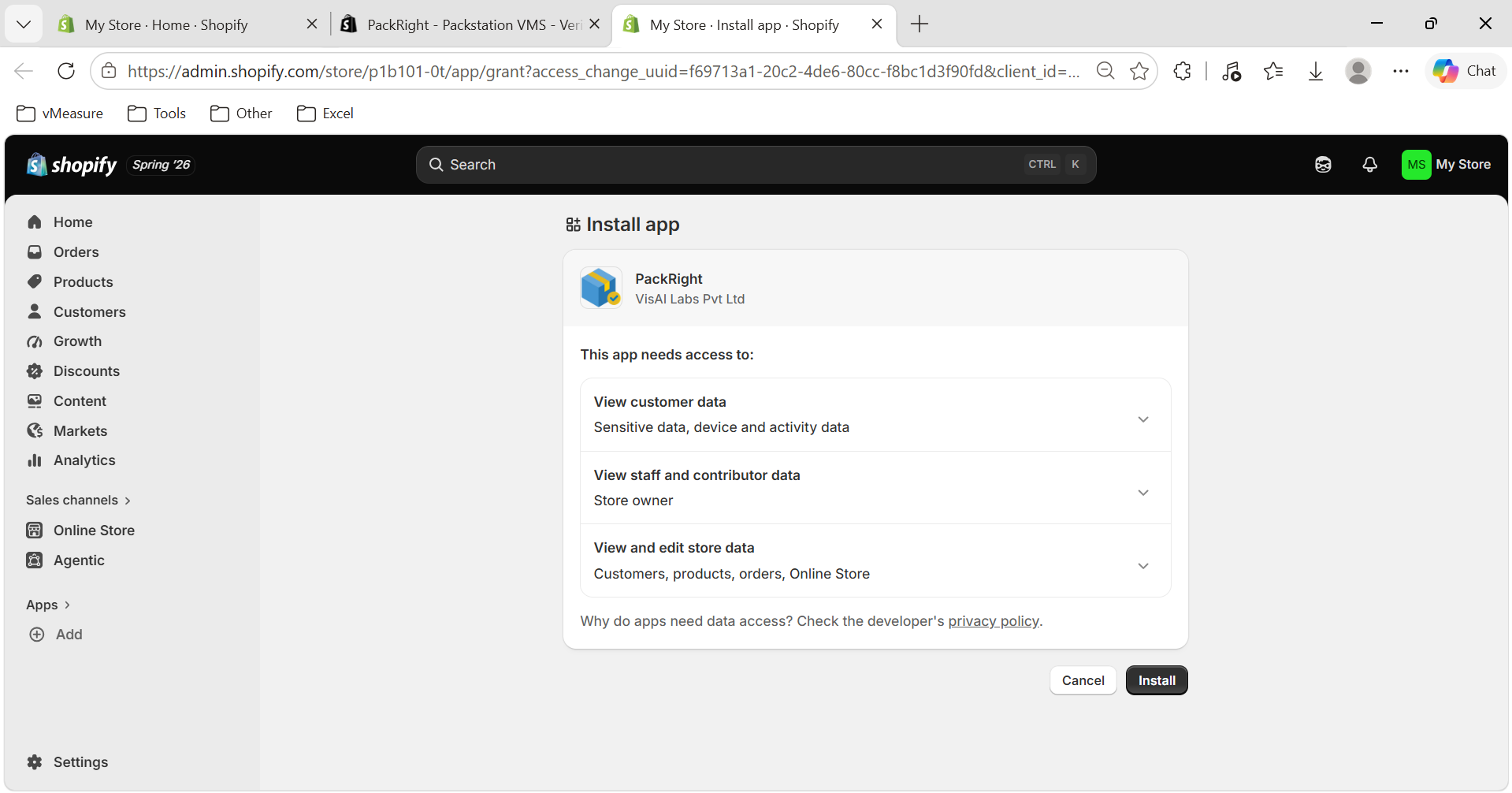This screenshot has width=1512, height=793.
Task: Expand the Apps section
Action: pyautogui.click(x=48, y=605)
